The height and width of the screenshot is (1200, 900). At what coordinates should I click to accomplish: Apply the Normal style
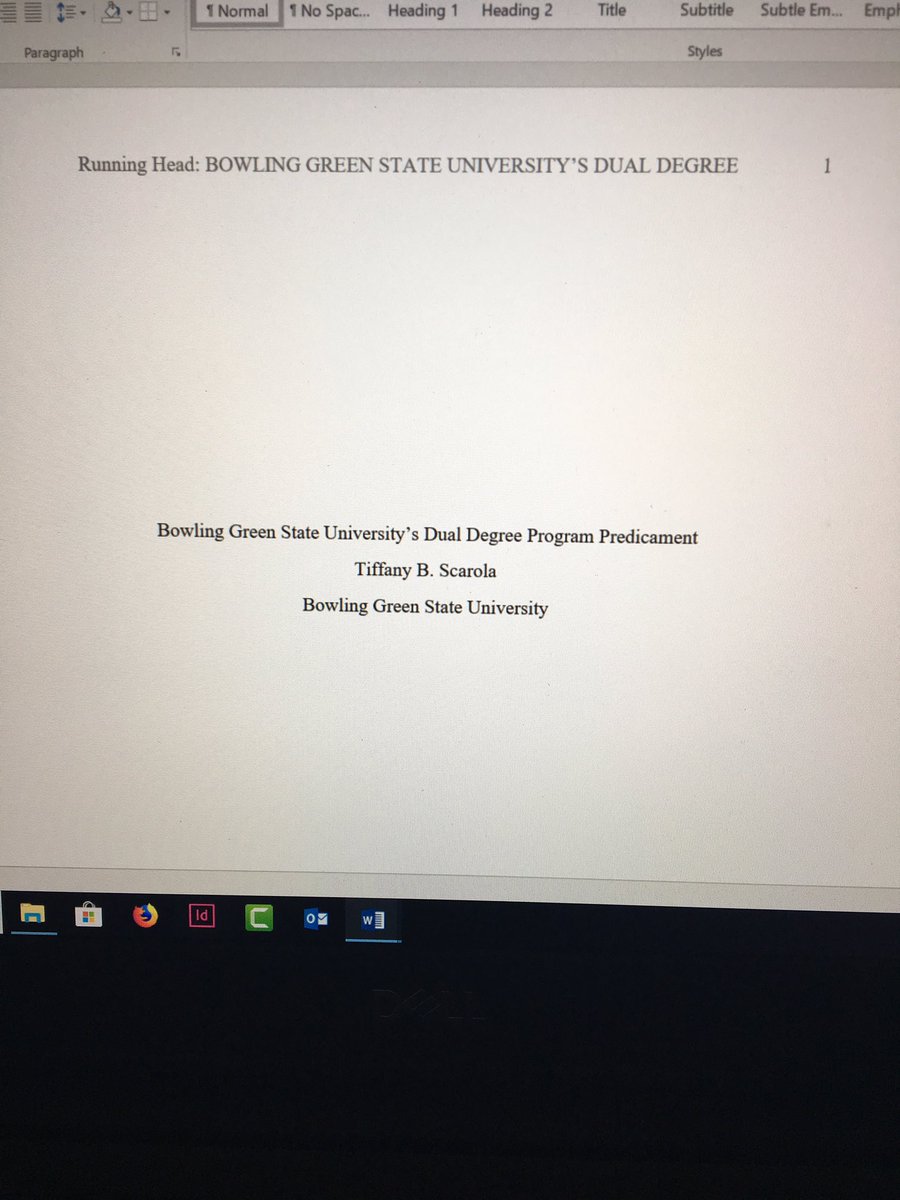pos(237,12)
